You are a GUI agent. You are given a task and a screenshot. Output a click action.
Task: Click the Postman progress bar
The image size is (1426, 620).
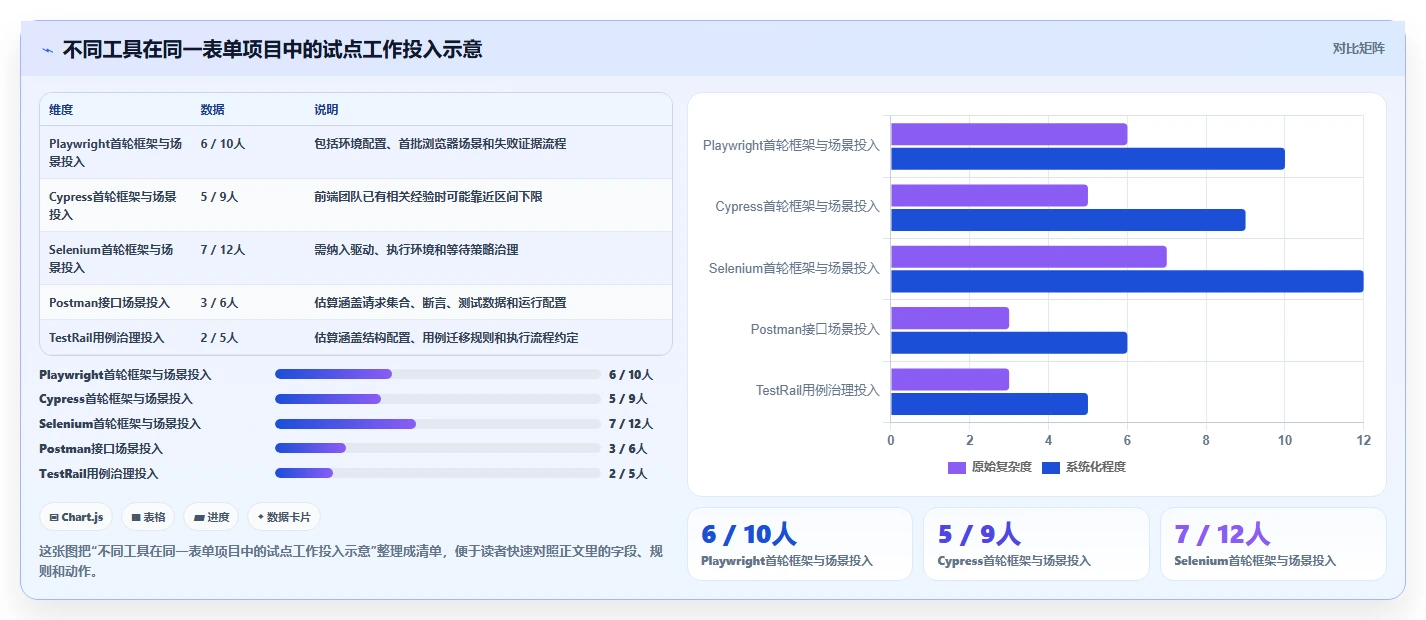pos(438,449)
